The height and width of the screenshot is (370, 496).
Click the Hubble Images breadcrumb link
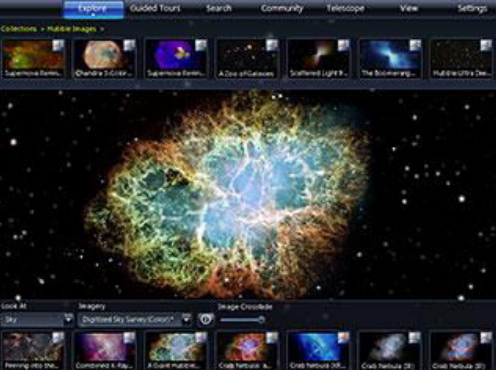pos(72,29)
